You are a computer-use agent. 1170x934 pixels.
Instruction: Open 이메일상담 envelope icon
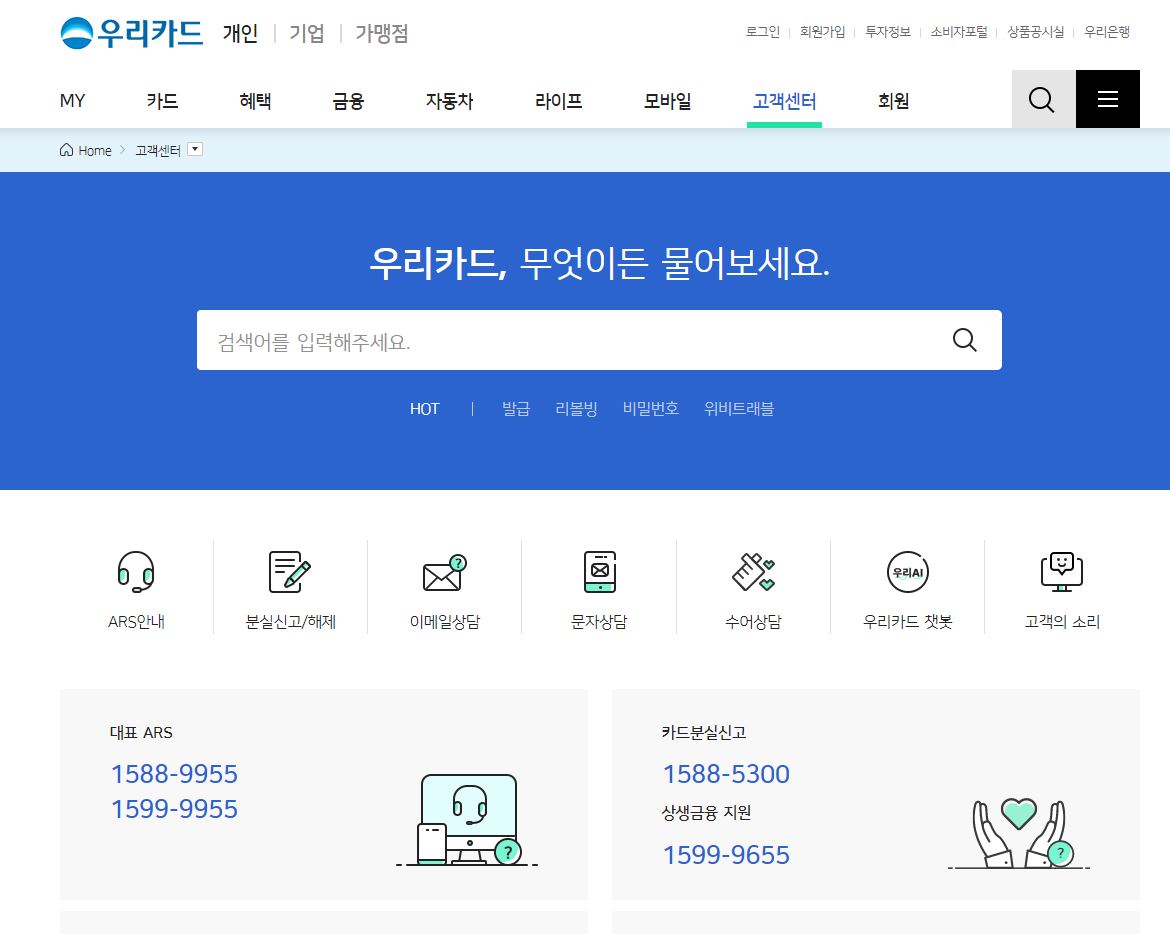pyautogui.click(x=445, y=573)
